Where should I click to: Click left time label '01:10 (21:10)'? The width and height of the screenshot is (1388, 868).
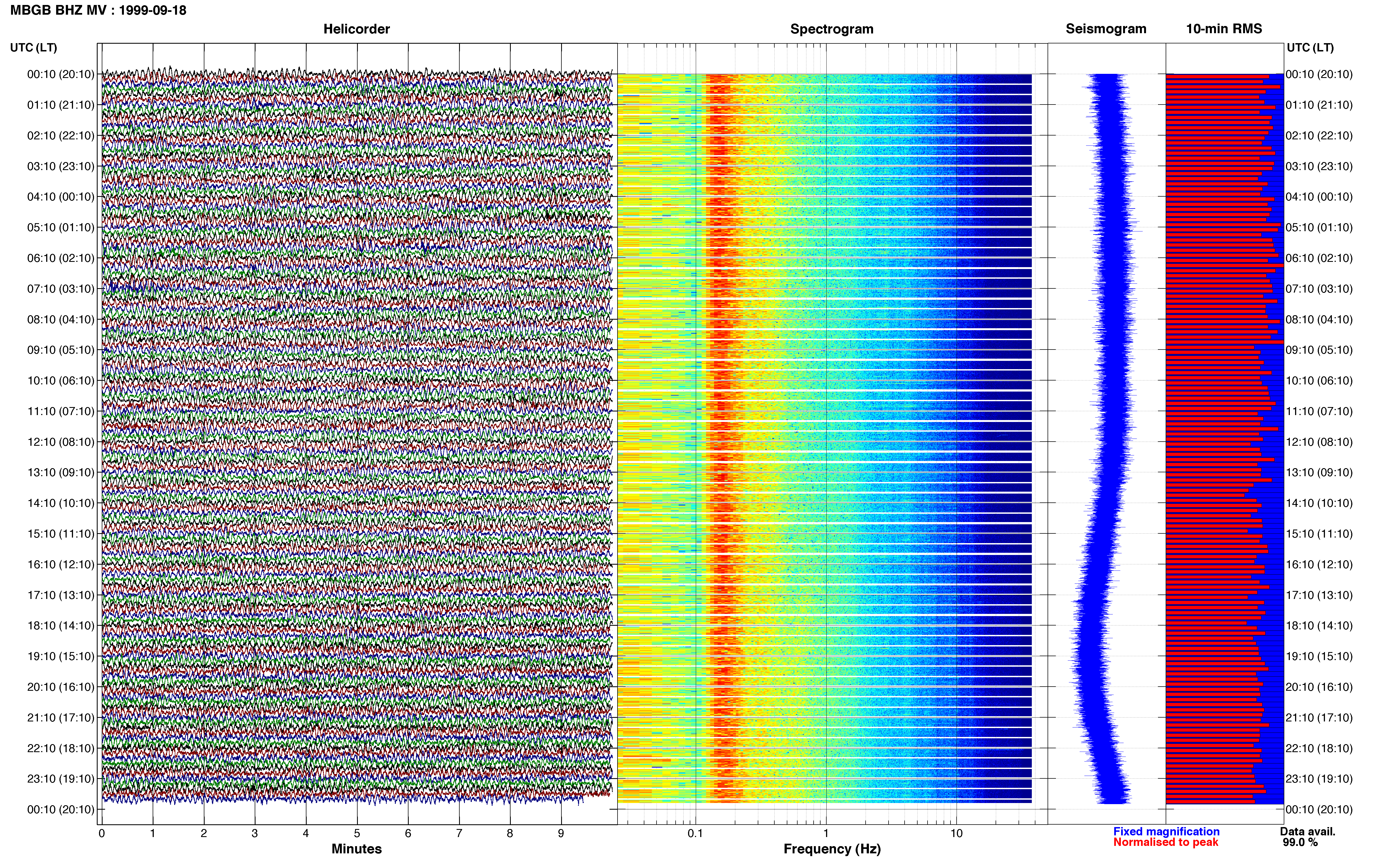click(61, 105)
